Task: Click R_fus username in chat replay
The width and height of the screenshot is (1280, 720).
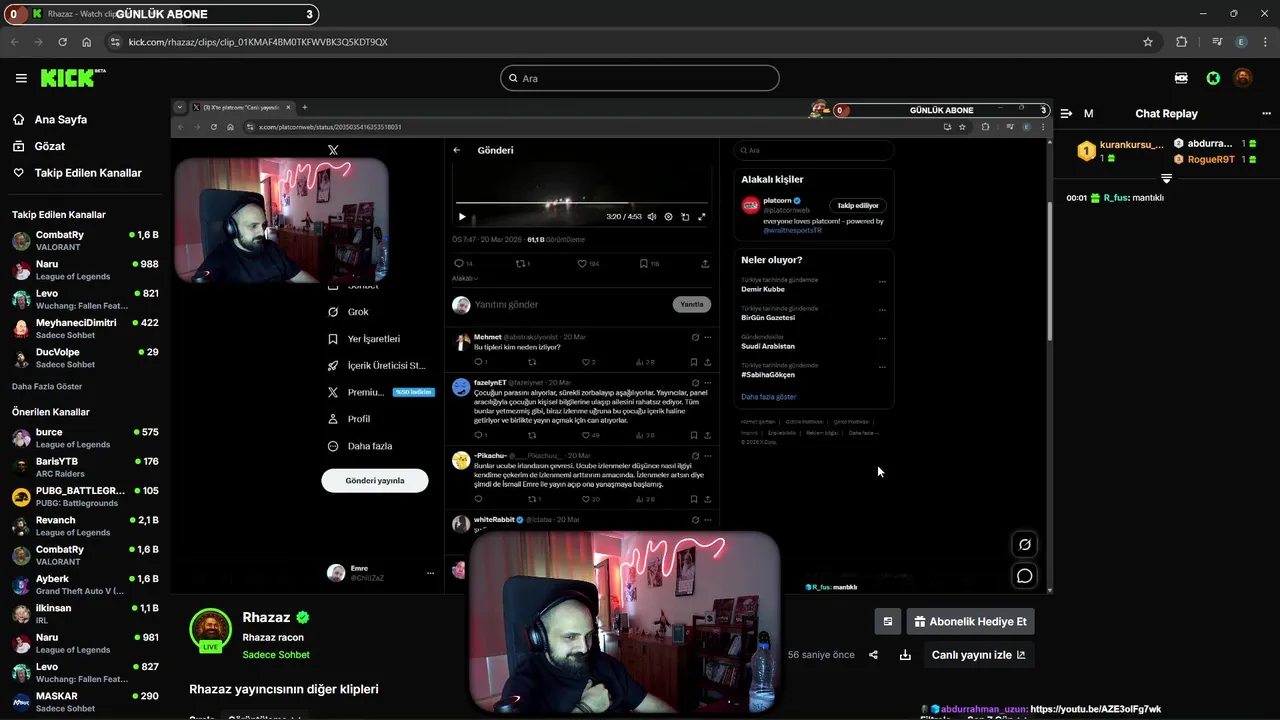Action: click(x=1115, y=198)
